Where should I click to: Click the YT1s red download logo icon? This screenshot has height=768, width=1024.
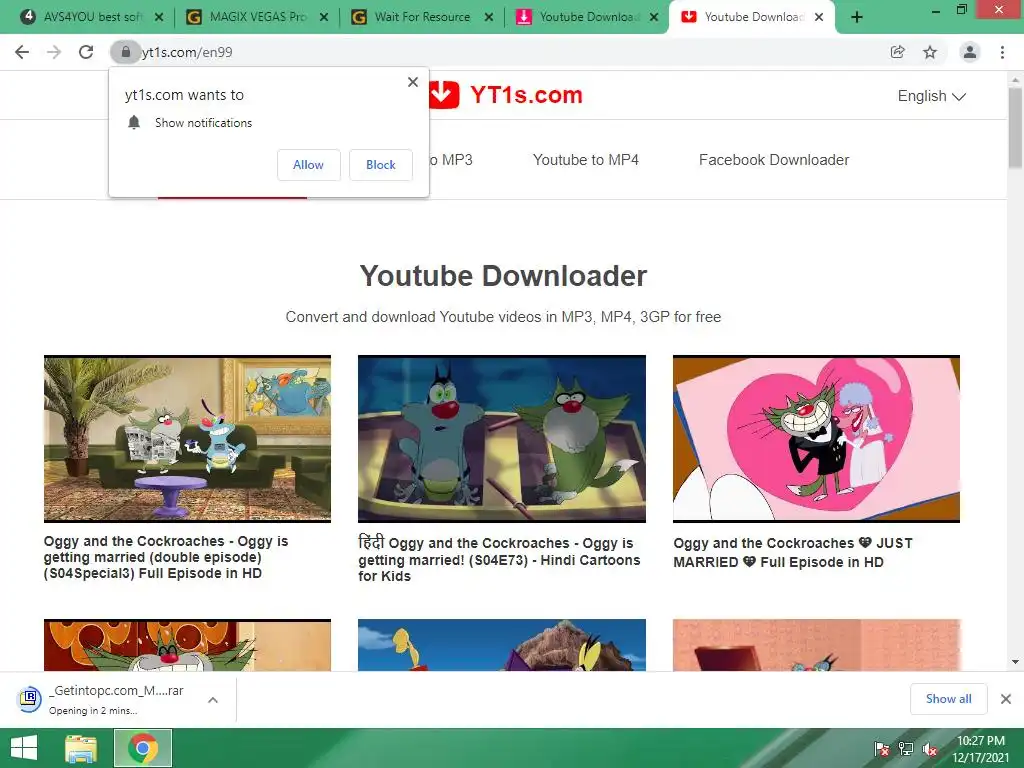[443, 95]
